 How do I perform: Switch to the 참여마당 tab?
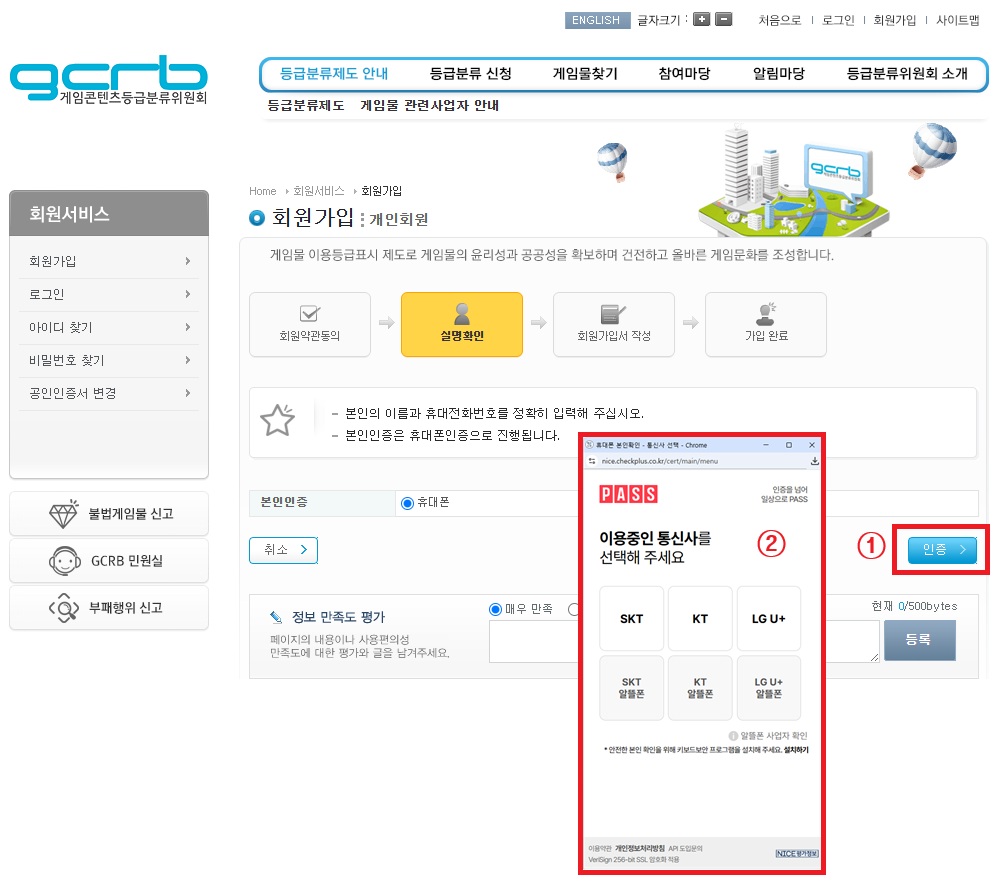point(684,73)
